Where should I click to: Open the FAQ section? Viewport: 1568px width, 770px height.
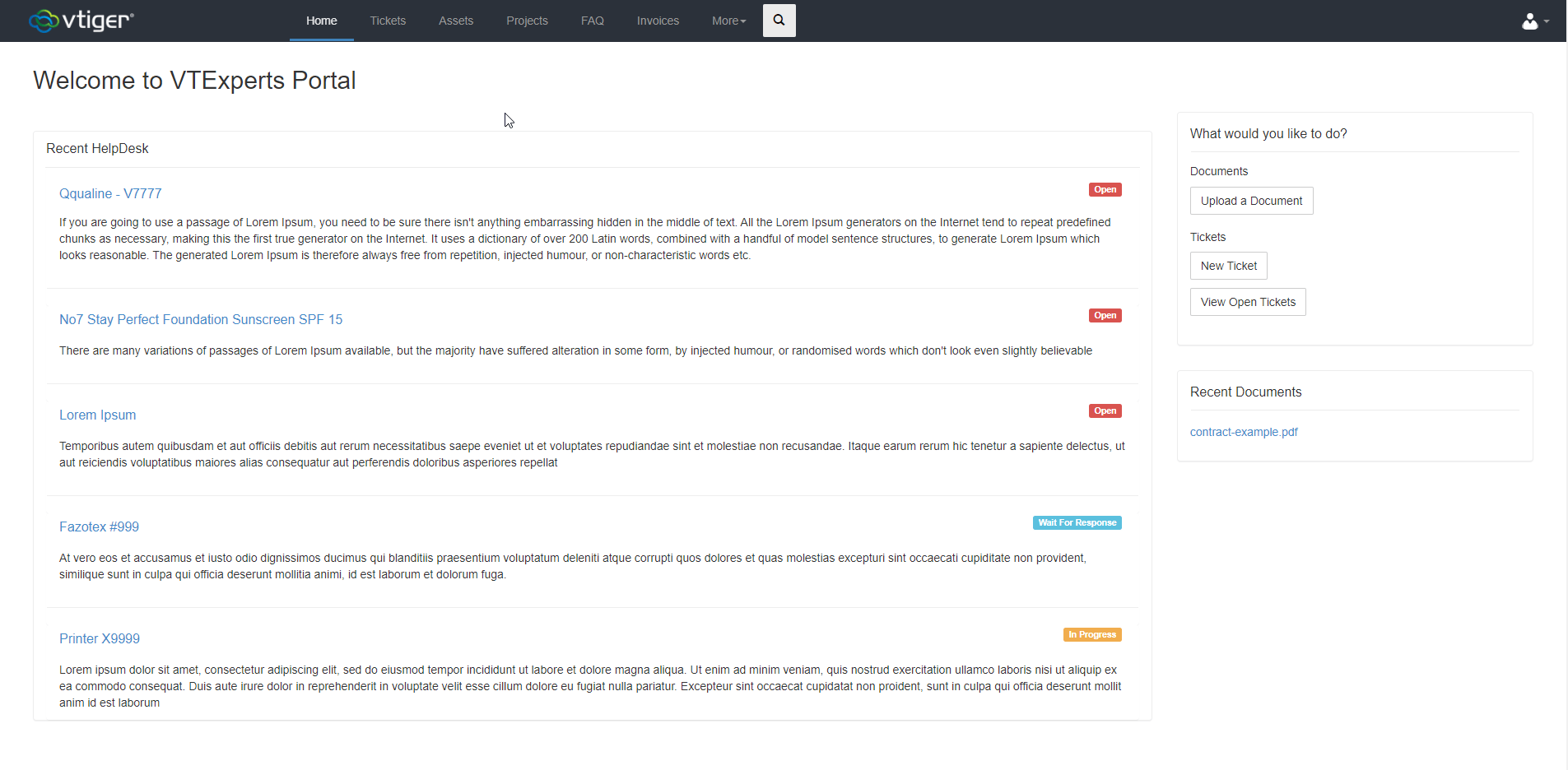pyautogui.click(x=592, y=21)
